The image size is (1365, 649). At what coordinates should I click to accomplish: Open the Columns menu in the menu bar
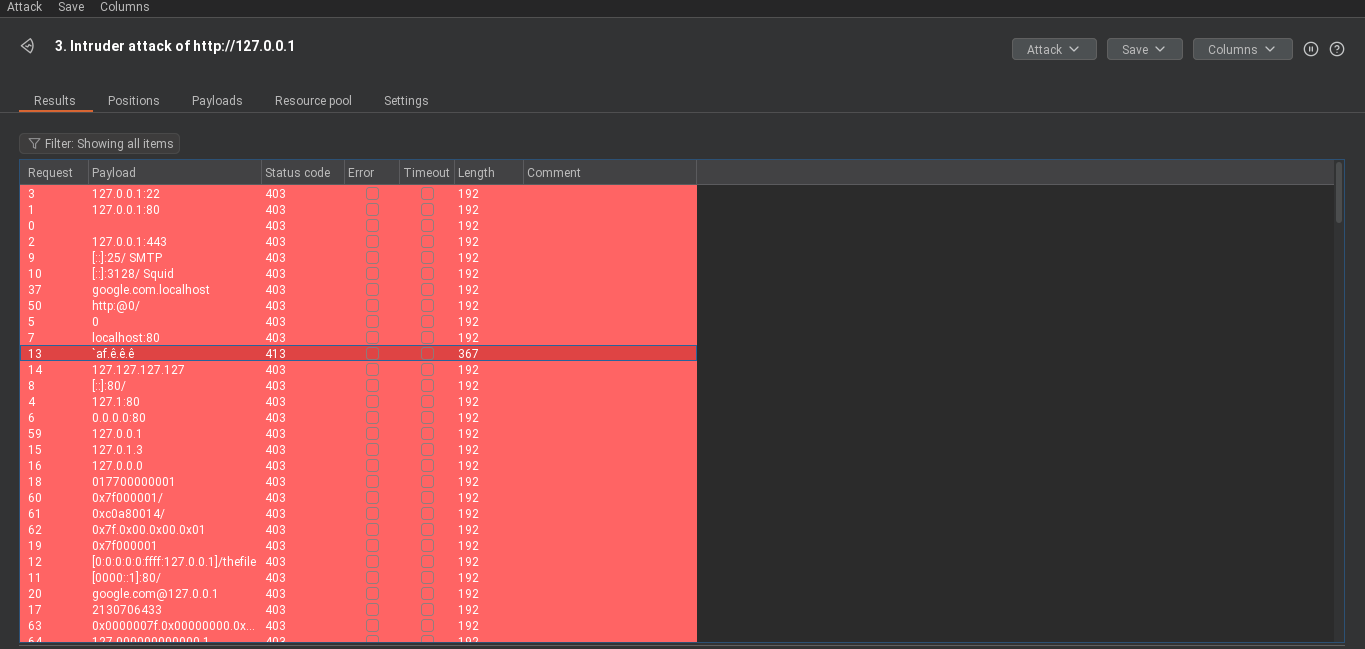click(x=124, y=7)
